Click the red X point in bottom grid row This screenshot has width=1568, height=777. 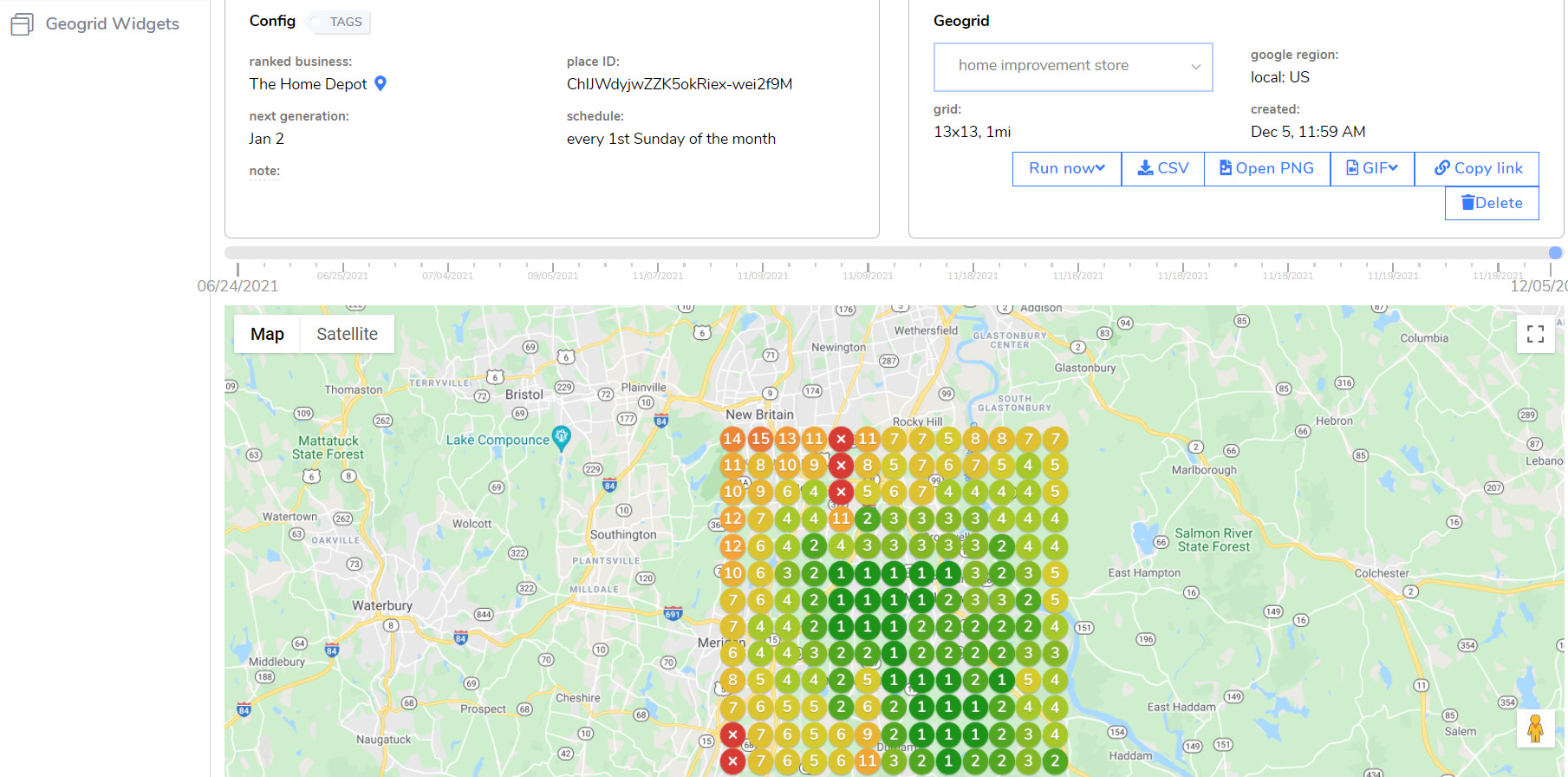tap(732, 761)
